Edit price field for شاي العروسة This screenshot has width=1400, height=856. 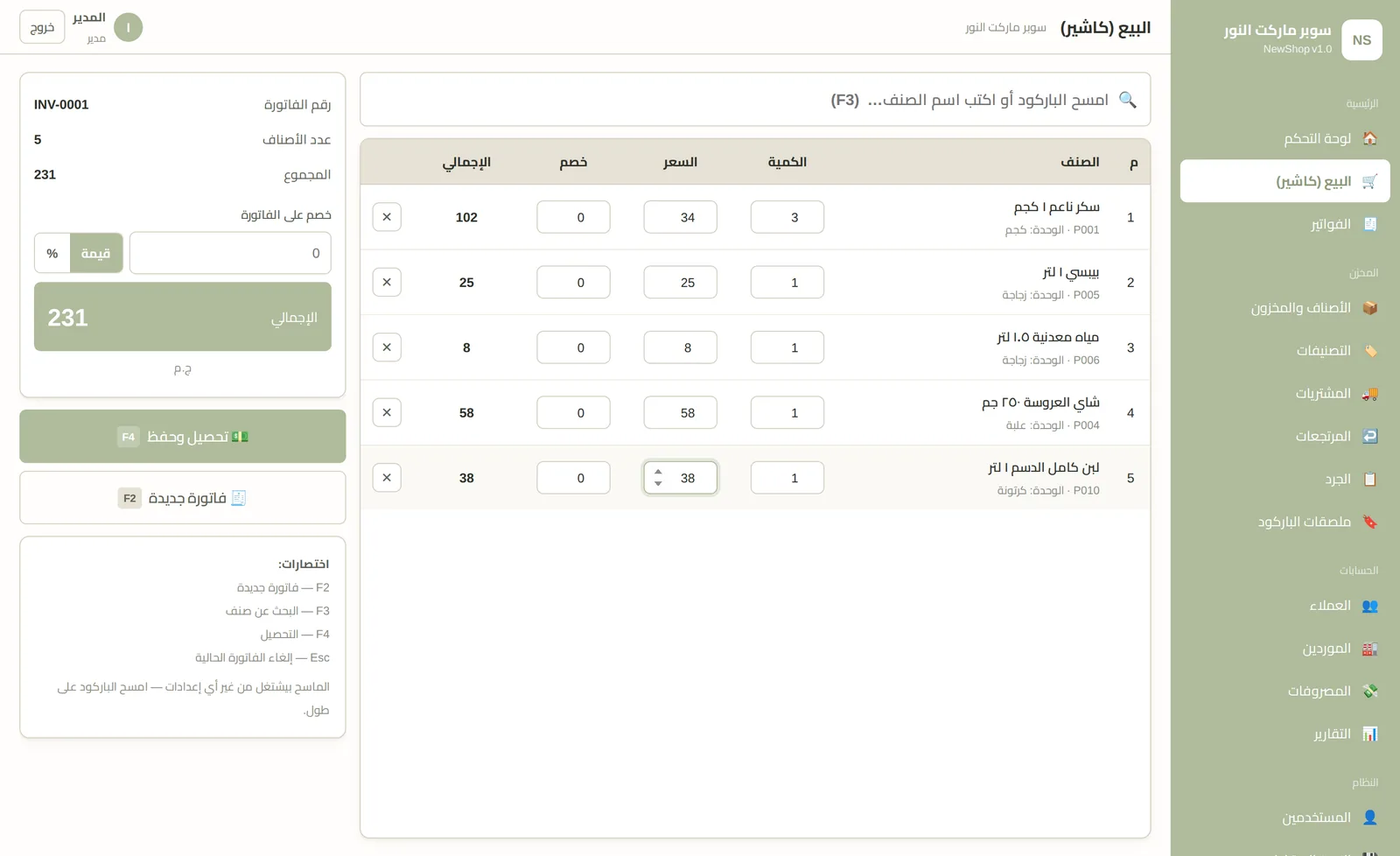[680, 412]
